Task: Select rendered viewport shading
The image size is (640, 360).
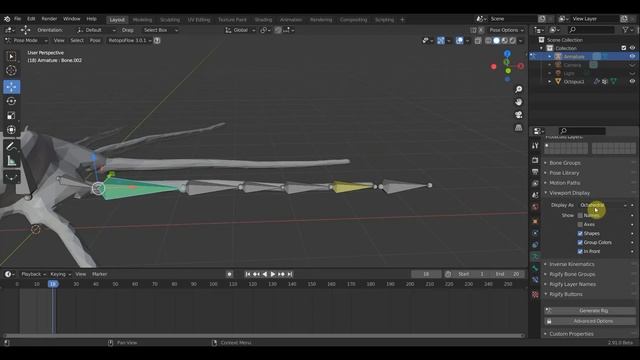Action: 513,40
